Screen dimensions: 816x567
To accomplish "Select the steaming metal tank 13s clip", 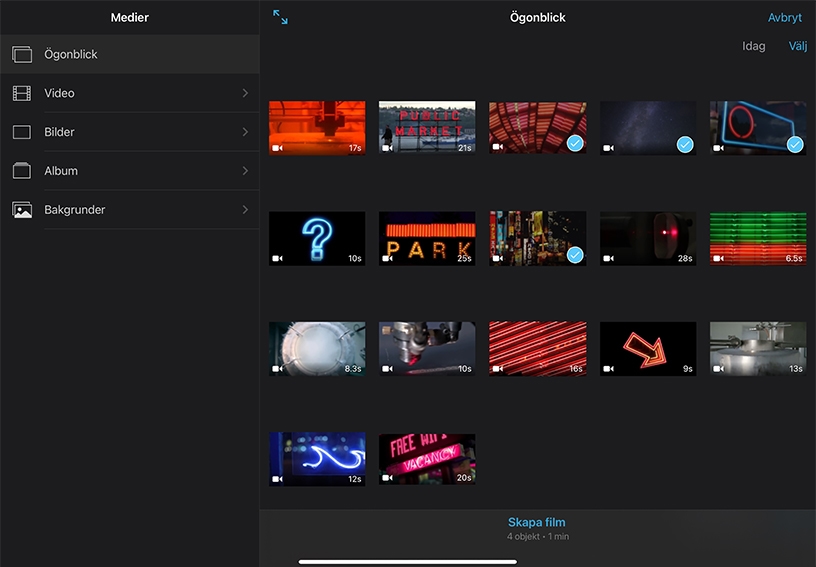I will click(x=758, y=349).
